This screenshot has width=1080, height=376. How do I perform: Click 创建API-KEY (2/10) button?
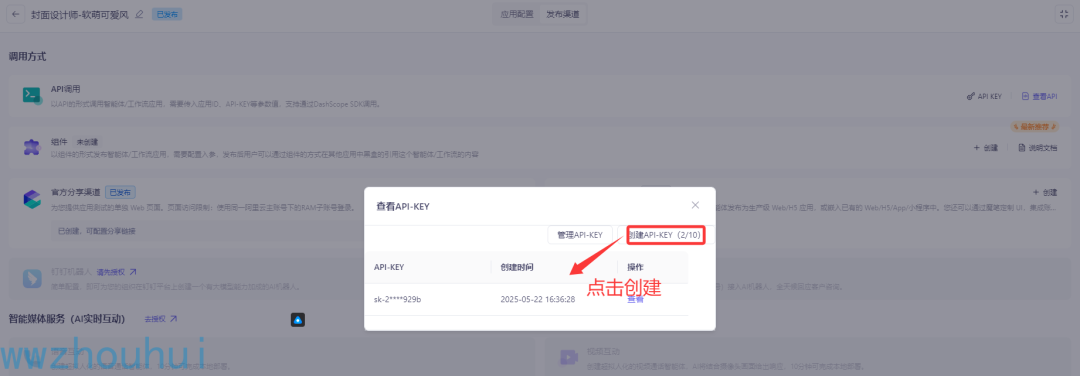click(x=665, y=235)
